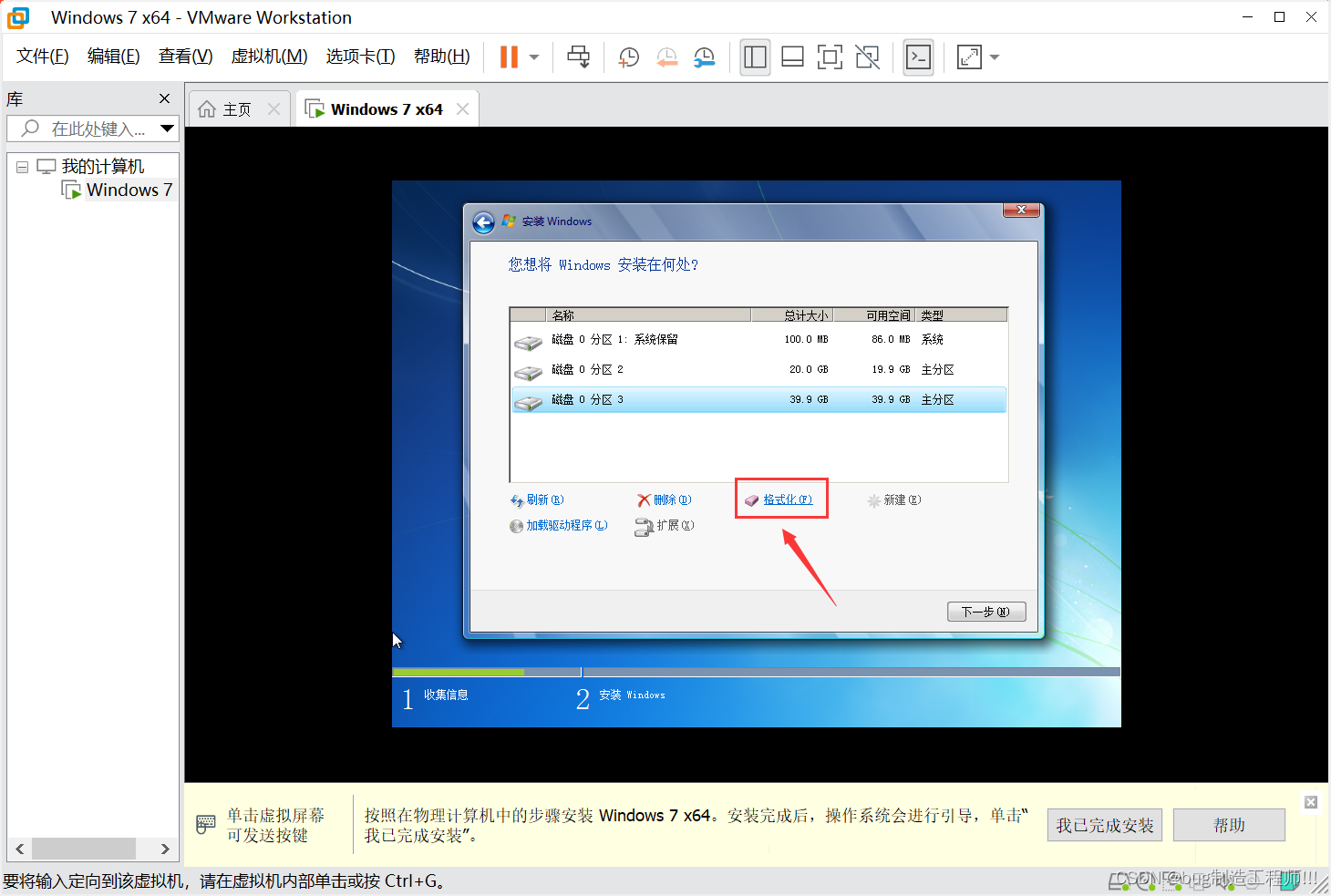Collapse the 我的计算机 tree node
Screen dimensions: 1331x896
tap(22, 167)
